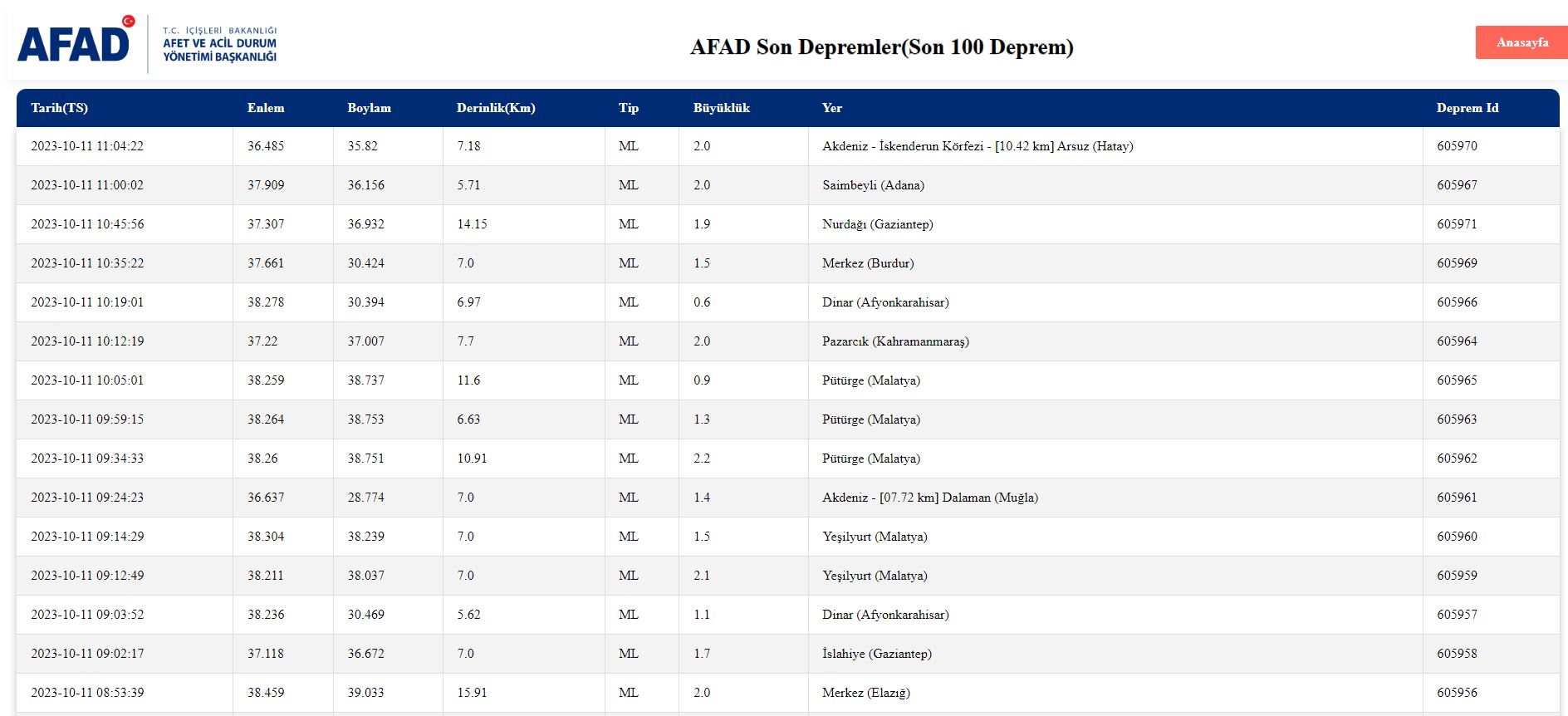This screenshot has width=1568, height=716.
Task: Click the Tarih(TS) column header
Action: coord(59,108)
